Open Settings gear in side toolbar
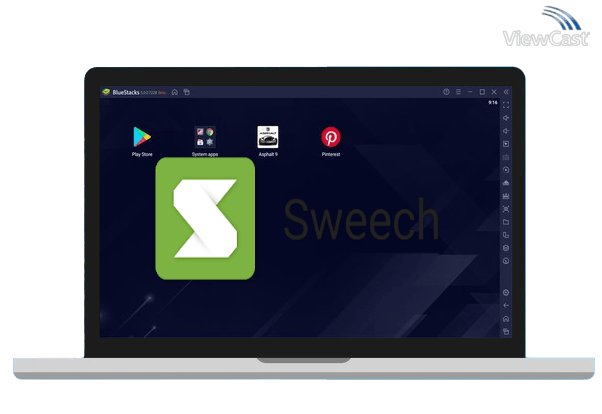 [x=506, y=293]
